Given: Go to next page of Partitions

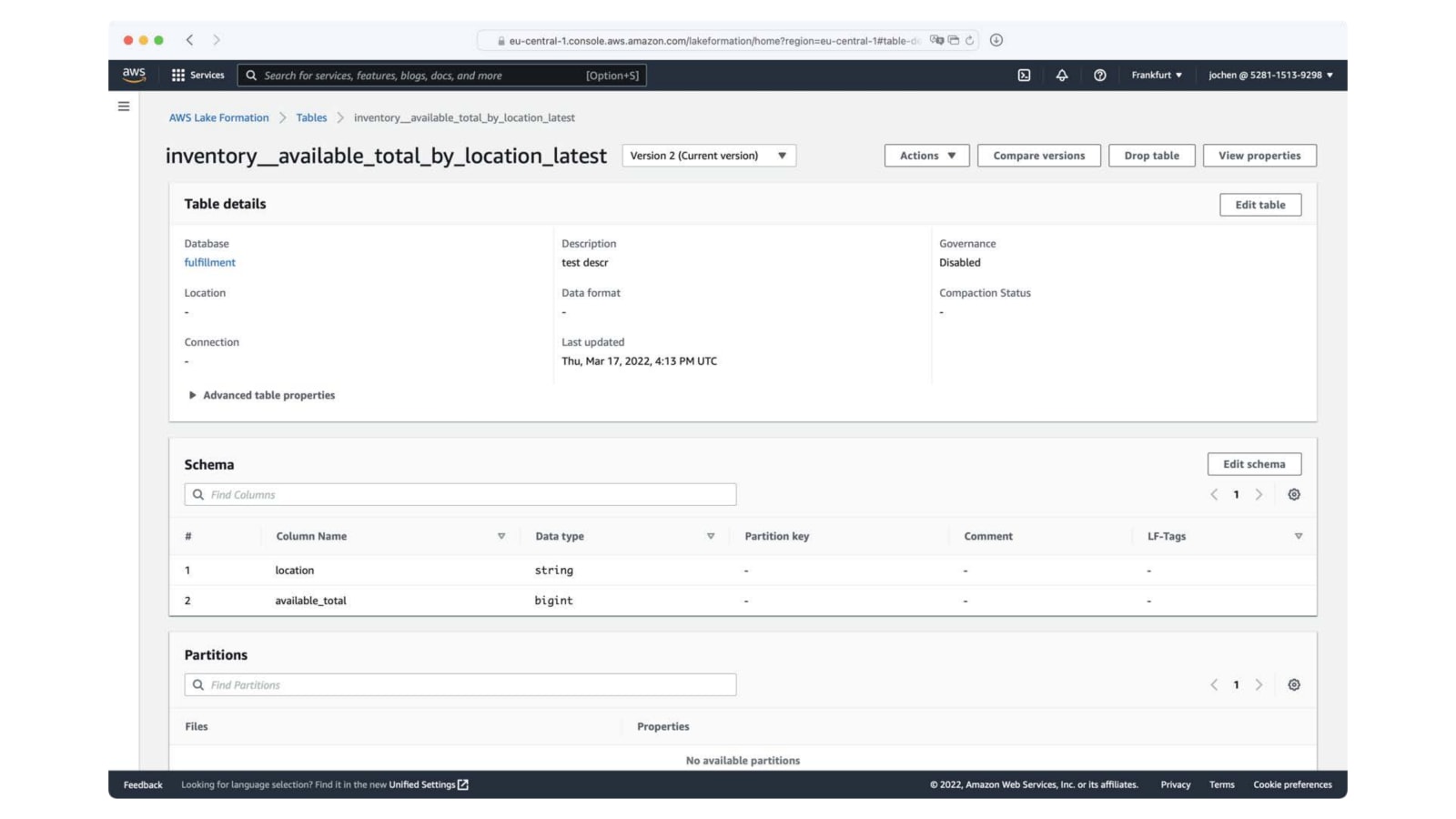Looking at the screenshot, I should click(x=1259, y=685).
